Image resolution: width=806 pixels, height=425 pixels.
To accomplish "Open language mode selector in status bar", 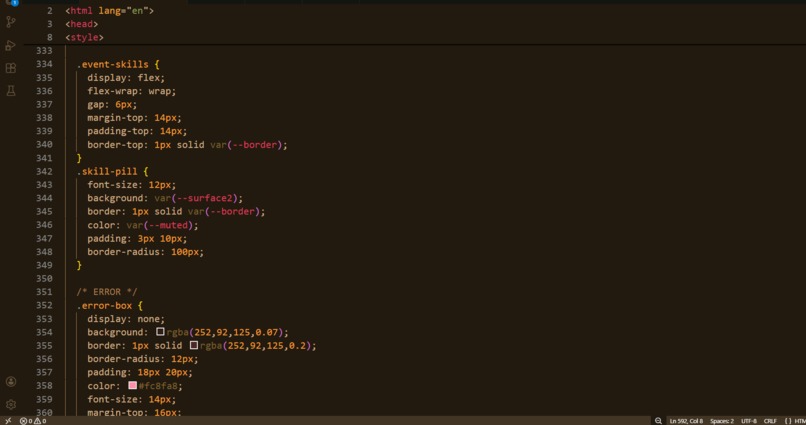I will (795, 421).
